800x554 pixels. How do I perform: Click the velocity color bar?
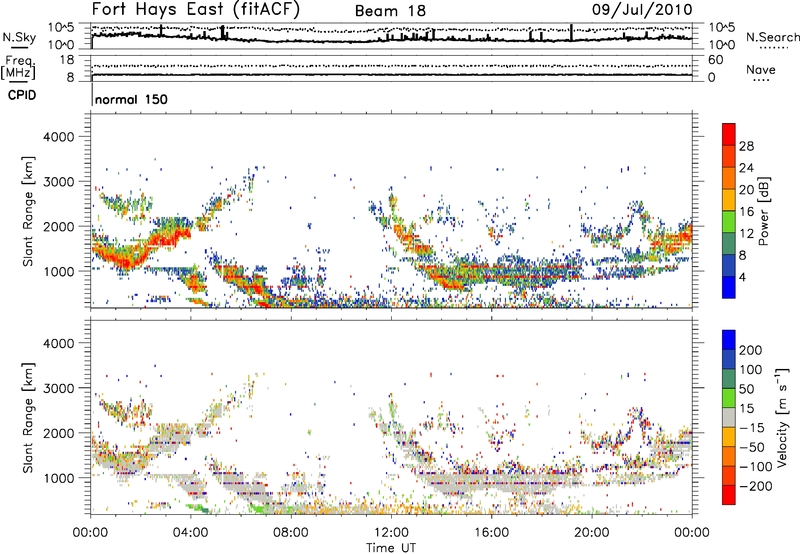[x=729, y=417]
